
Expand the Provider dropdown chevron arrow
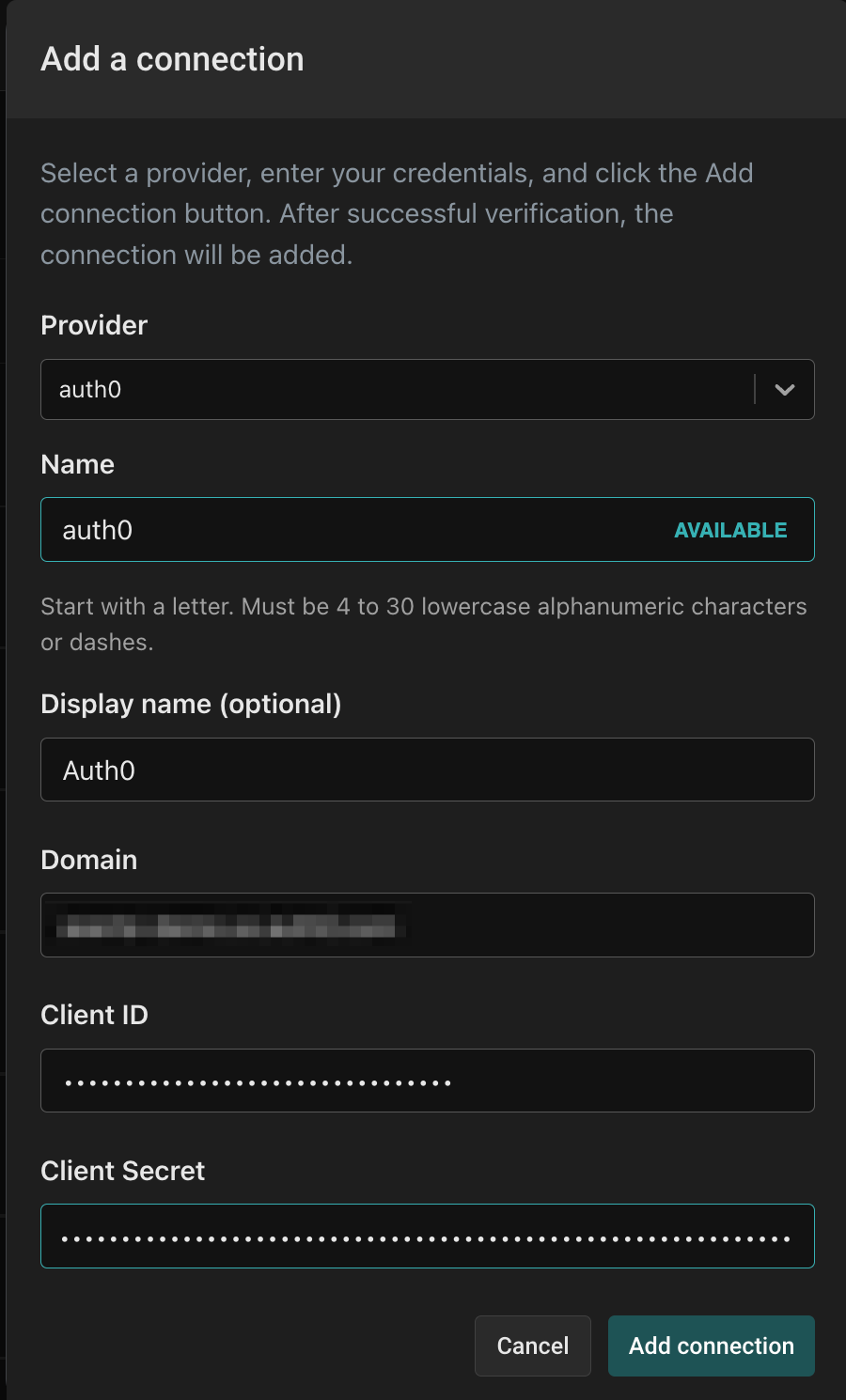click(x=785, y=390)
